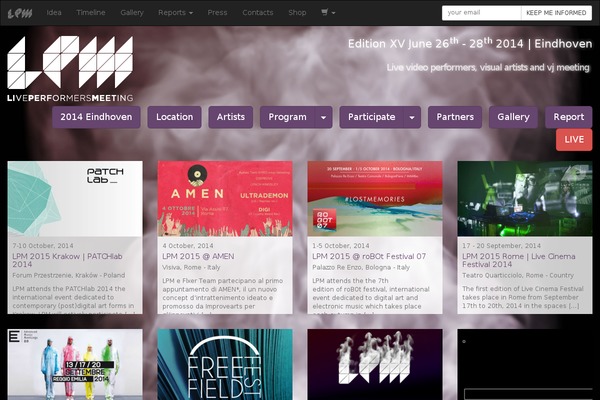Click 'Visiva, Rome - Italy' venue text
Screen dimensions: 600x400
pyautogui.click(x=191, y=267)
